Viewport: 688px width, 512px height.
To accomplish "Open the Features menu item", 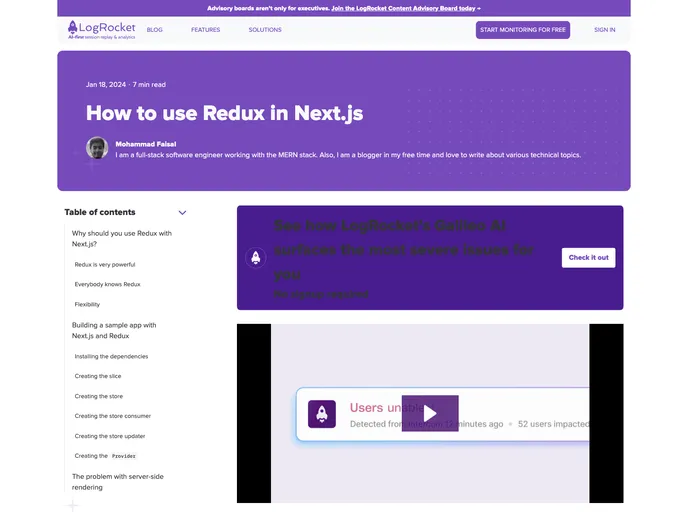I will tap(205, 30).
